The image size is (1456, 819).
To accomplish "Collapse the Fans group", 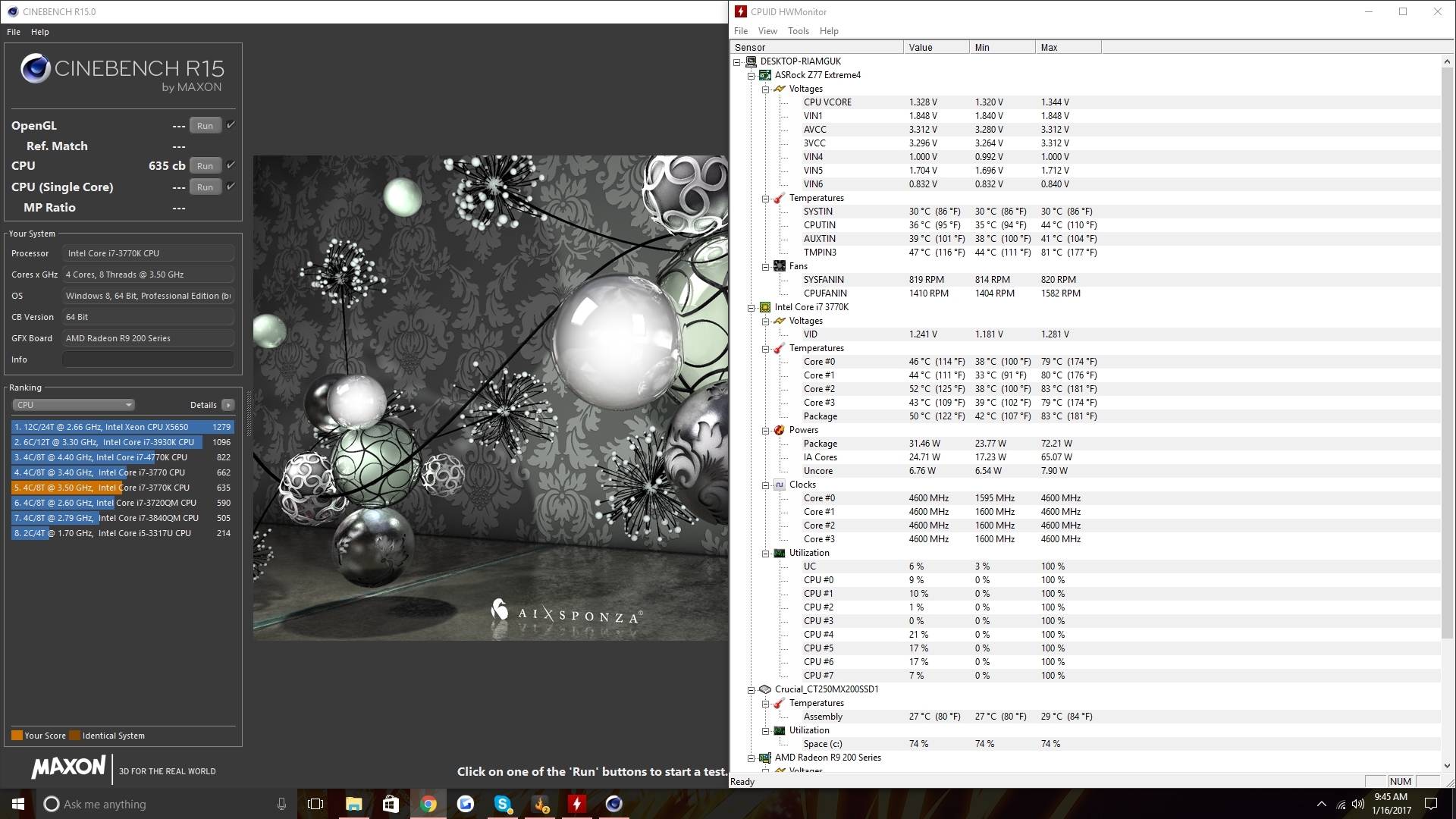I will click(765, 266).
